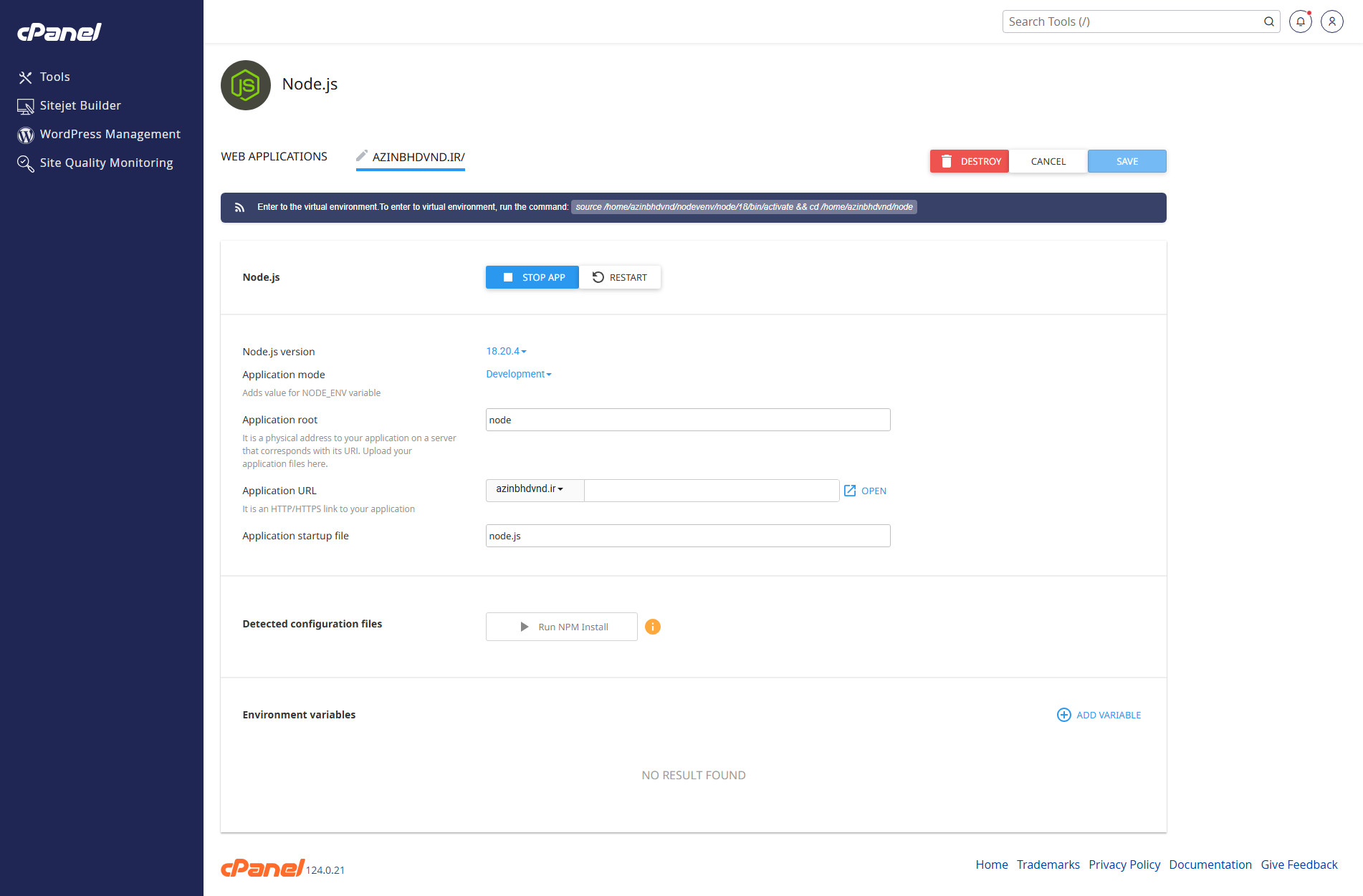This screenshot has width=1363, height=896.
Task: Restart the Node.js application
Action: pos(620,277)
